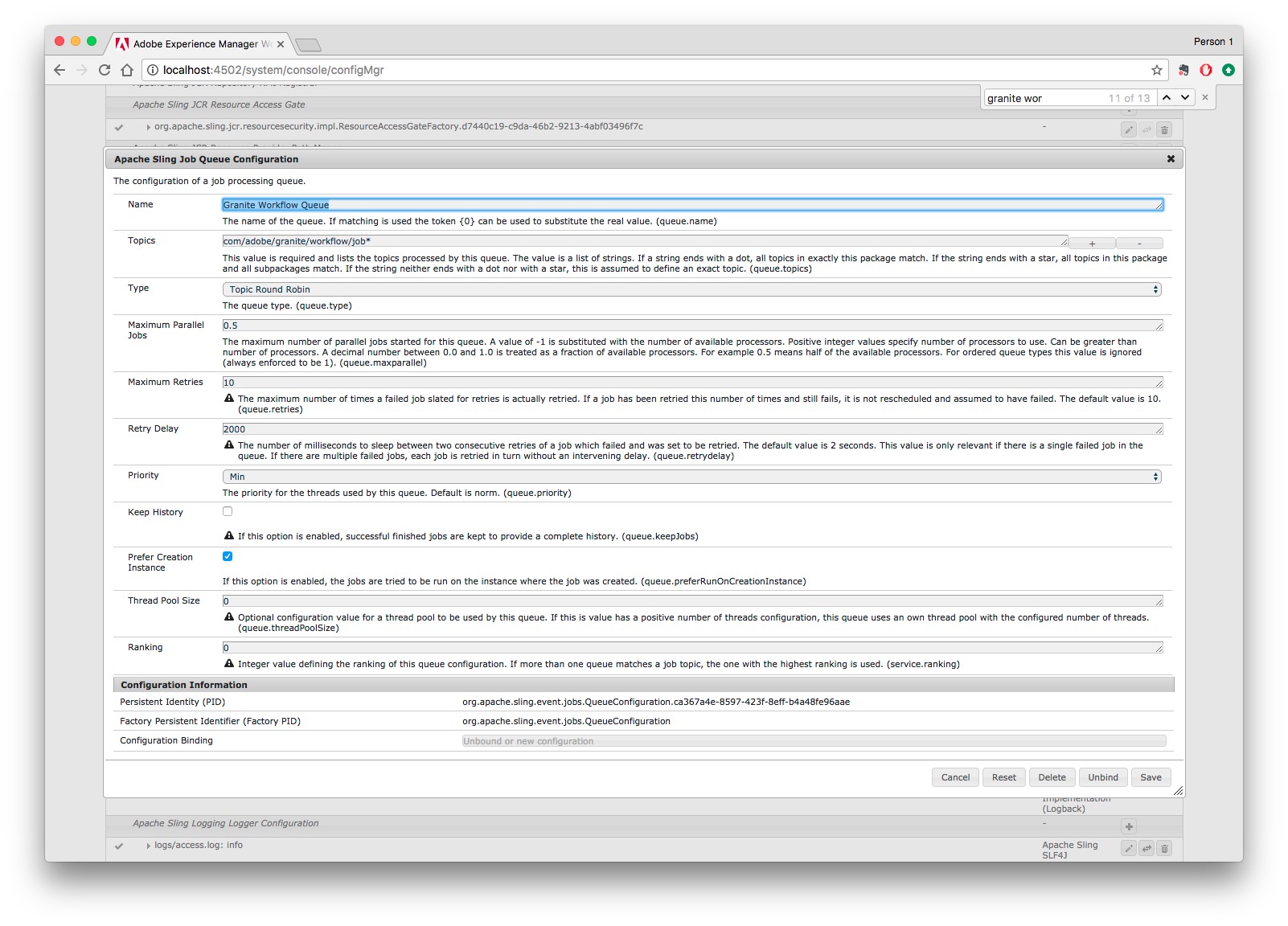Viewport: 1288px width, 926px height.
Task: Click the Apache Sling Logging Logger Configuration heading
Action: click(x=225, y=823)
